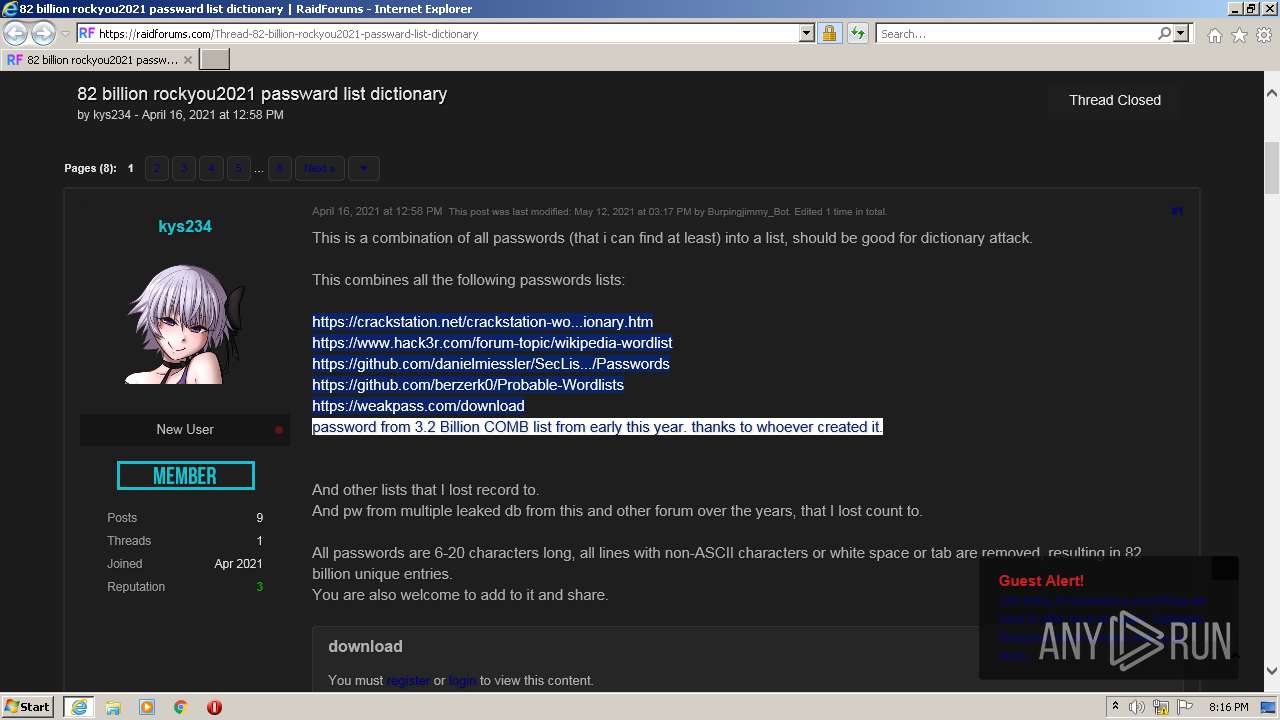Click the thread title heading
1280x720 pixels.
(x=262, y=94)
